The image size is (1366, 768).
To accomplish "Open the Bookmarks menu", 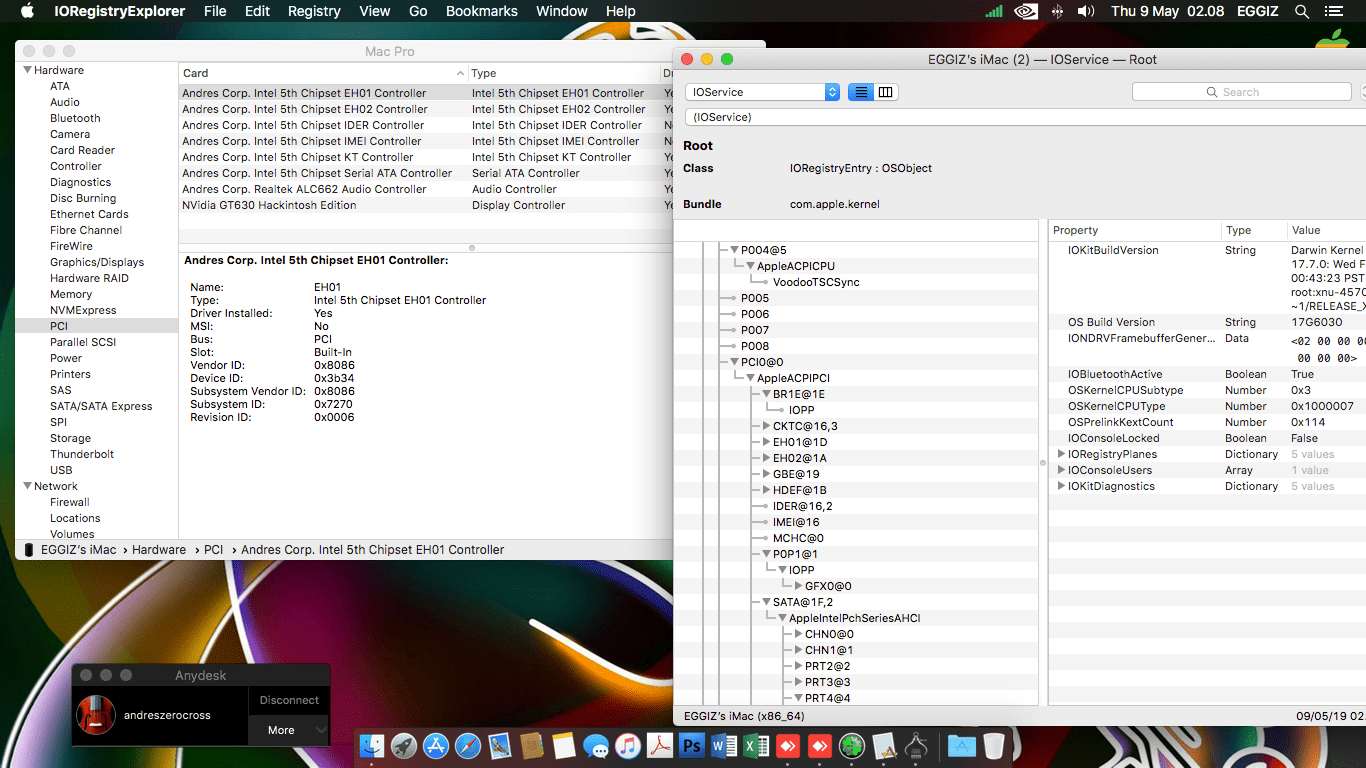I will (482, 11).
